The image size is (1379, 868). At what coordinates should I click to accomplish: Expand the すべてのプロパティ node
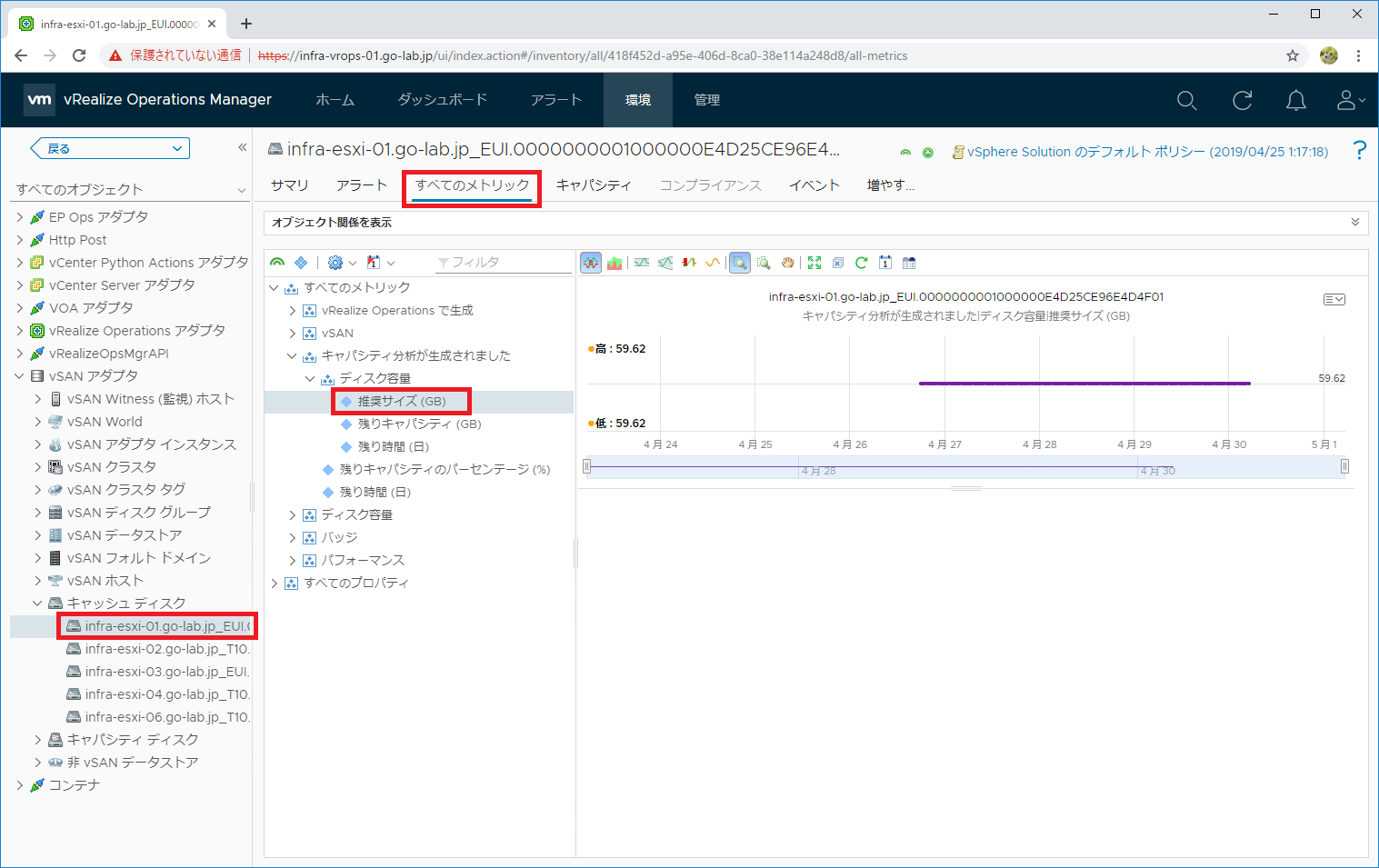[x=274, y=584]
